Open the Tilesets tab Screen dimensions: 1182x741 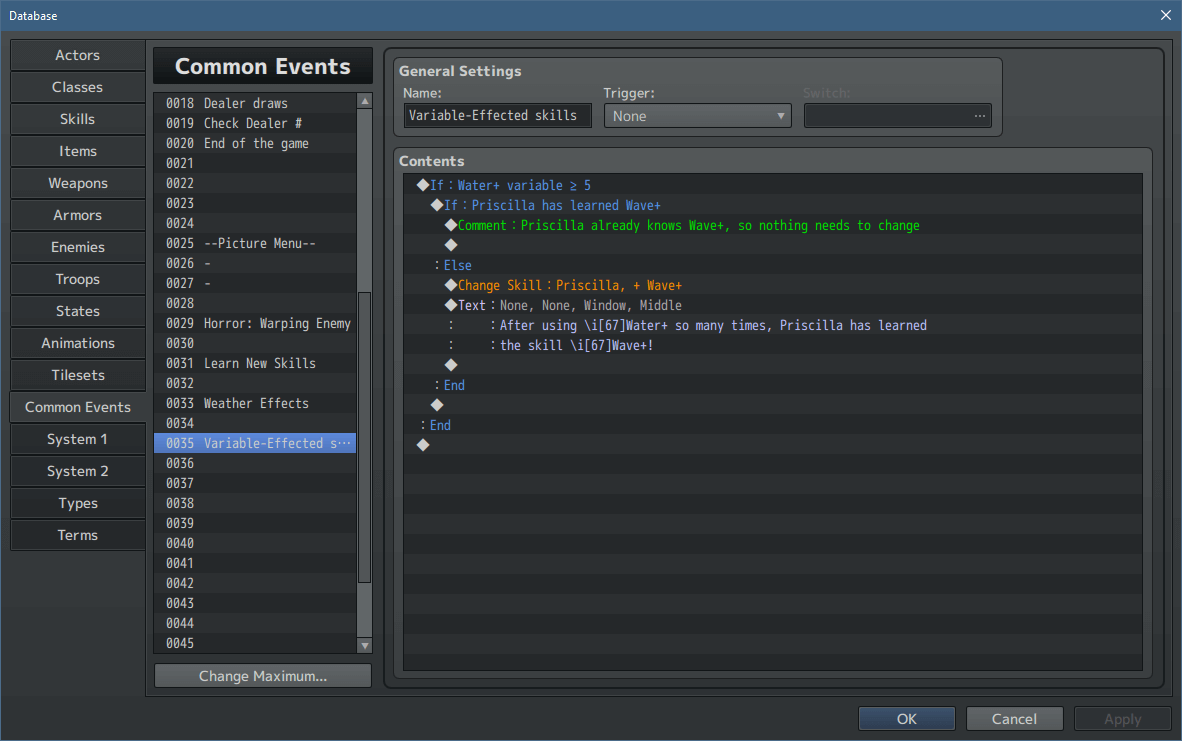(x=78, y=375)
